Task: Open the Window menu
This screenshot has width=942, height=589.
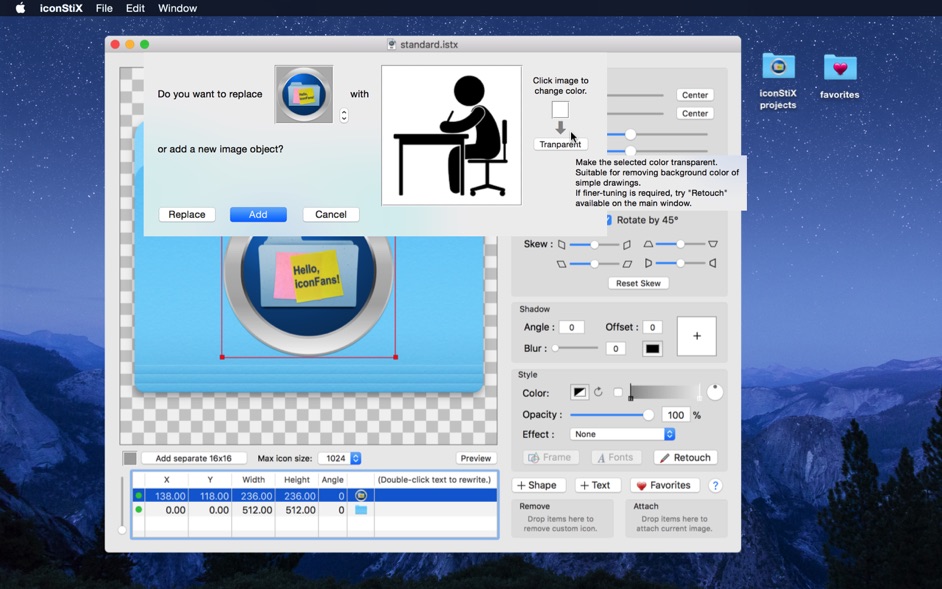Action: tap(177, 8)
